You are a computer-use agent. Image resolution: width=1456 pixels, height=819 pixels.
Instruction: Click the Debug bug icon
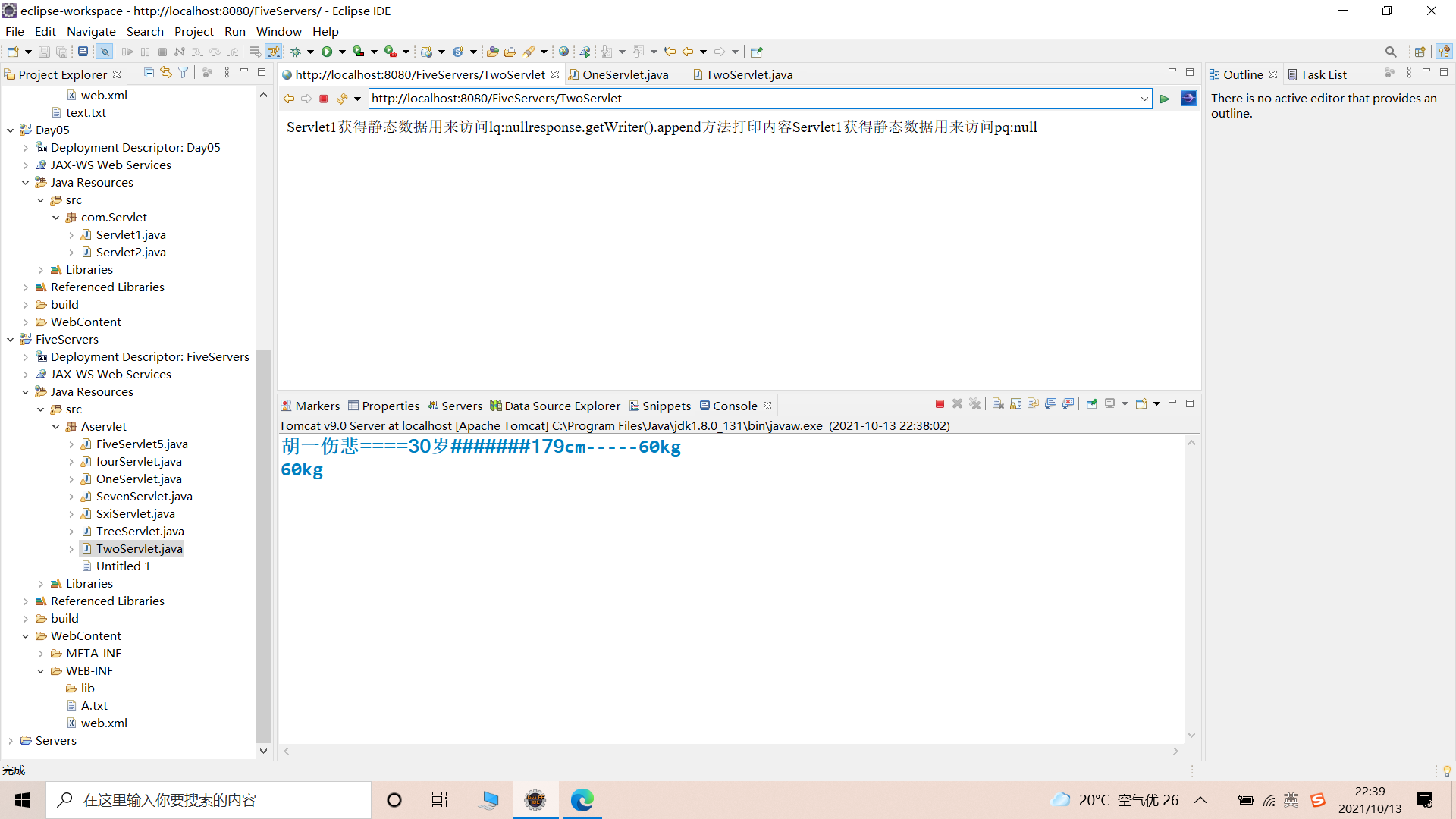[296, 52]
